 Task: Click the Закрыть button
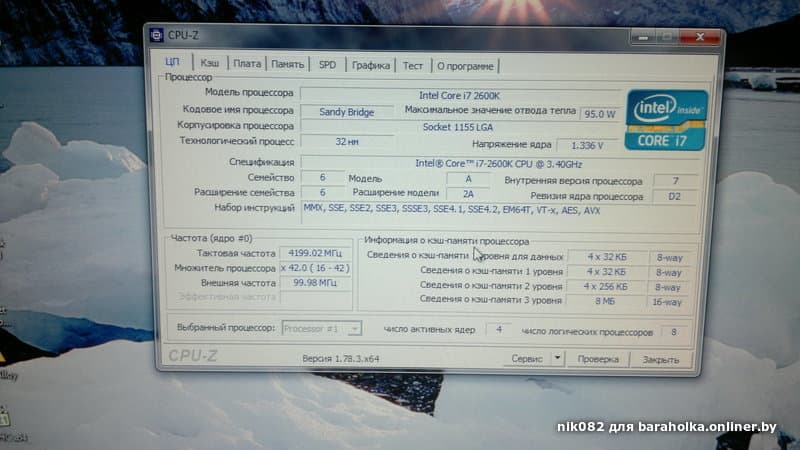[x=661, y=360]
